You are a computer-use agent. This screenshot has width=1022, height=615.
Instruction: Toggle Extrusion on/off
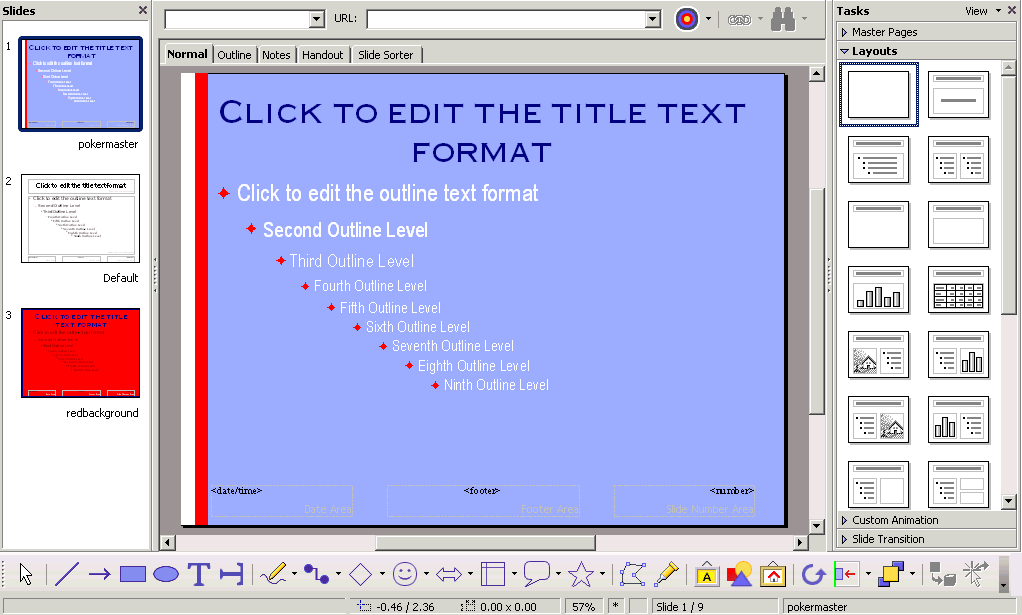pos(942,574)
